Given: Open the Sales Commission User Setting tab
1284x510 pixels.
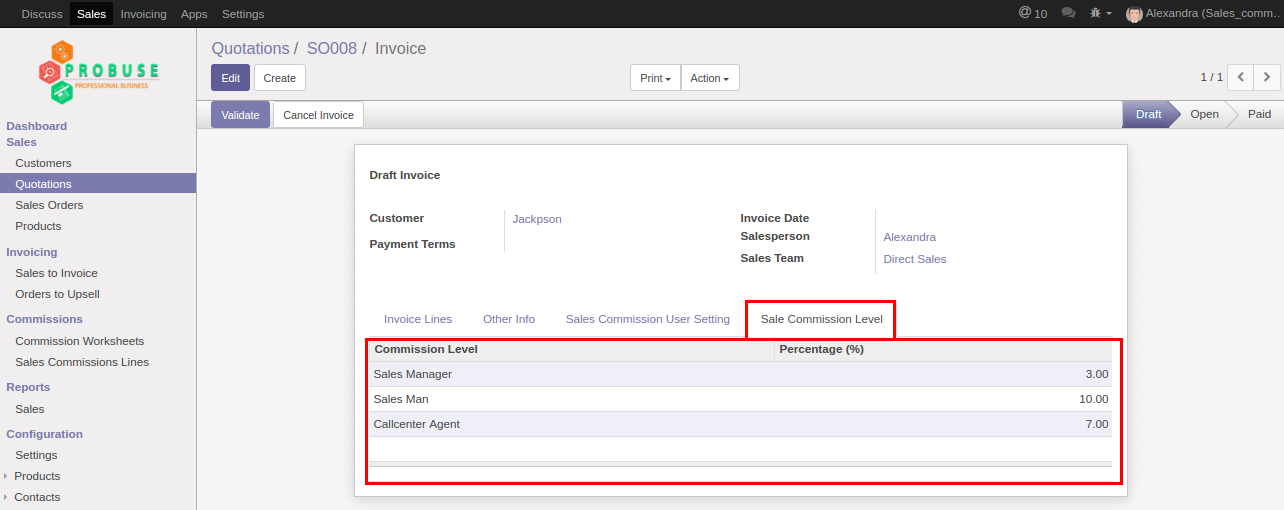Looking at the screenshot, I should [x=647, y=319].
